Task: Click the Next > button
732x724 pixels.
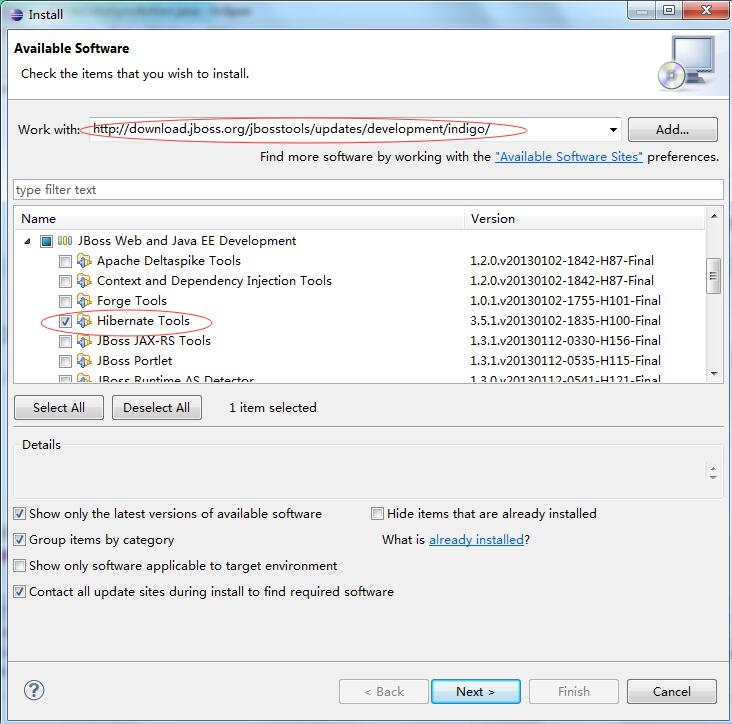Action: (x=476, y=691)
